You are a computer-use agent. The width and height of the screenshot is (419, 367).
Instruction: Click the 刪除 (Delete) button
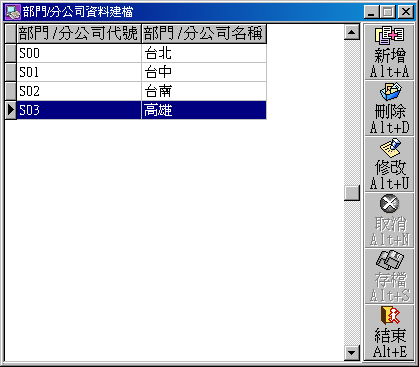pos(389,108)
